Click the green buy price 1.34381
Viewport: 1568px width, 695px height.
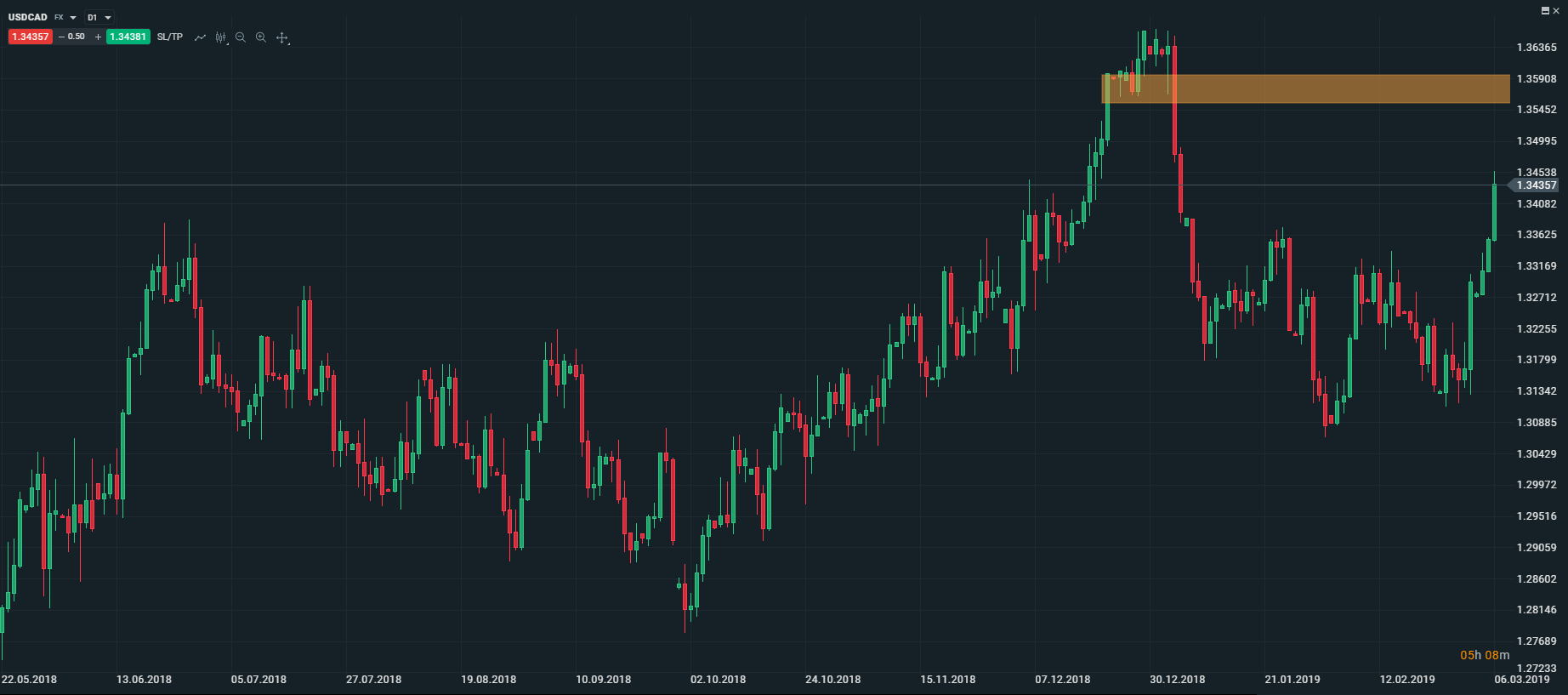(128, 37)
